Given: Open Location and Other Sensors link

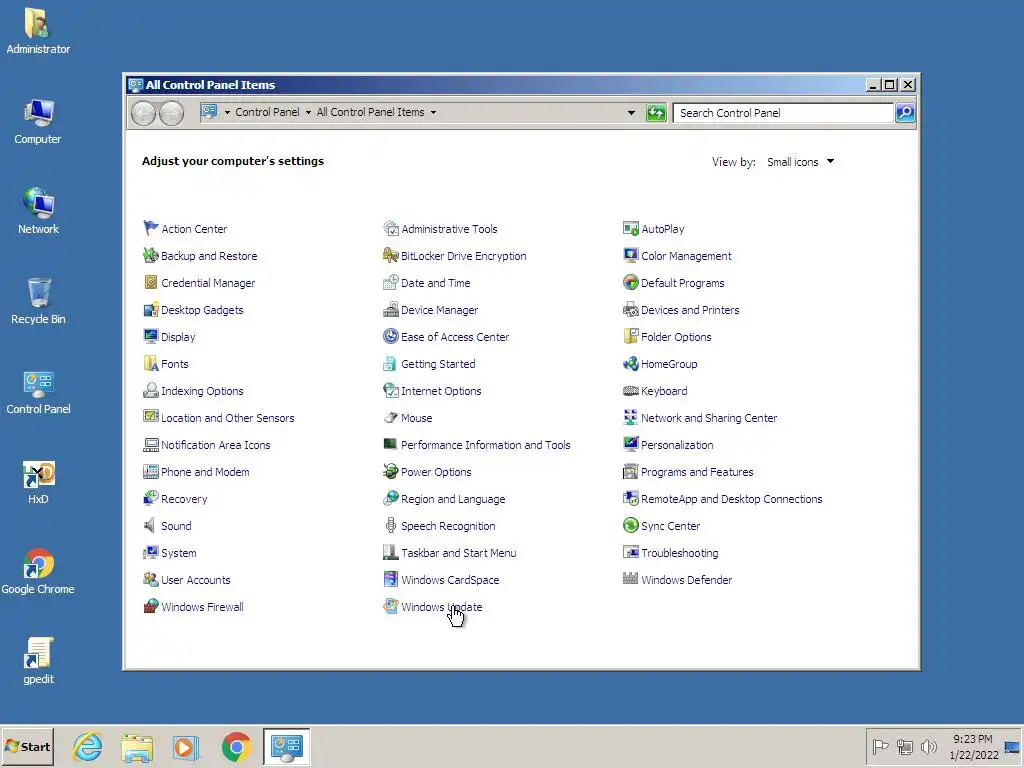Looking at the screenshot, I should pos(227,418).
